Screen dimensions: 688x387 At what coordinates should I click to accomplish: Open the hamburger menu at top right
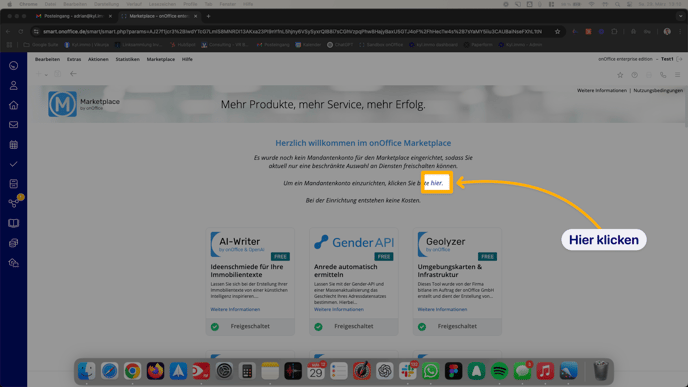pyautogui.click(x=677, y=75)
